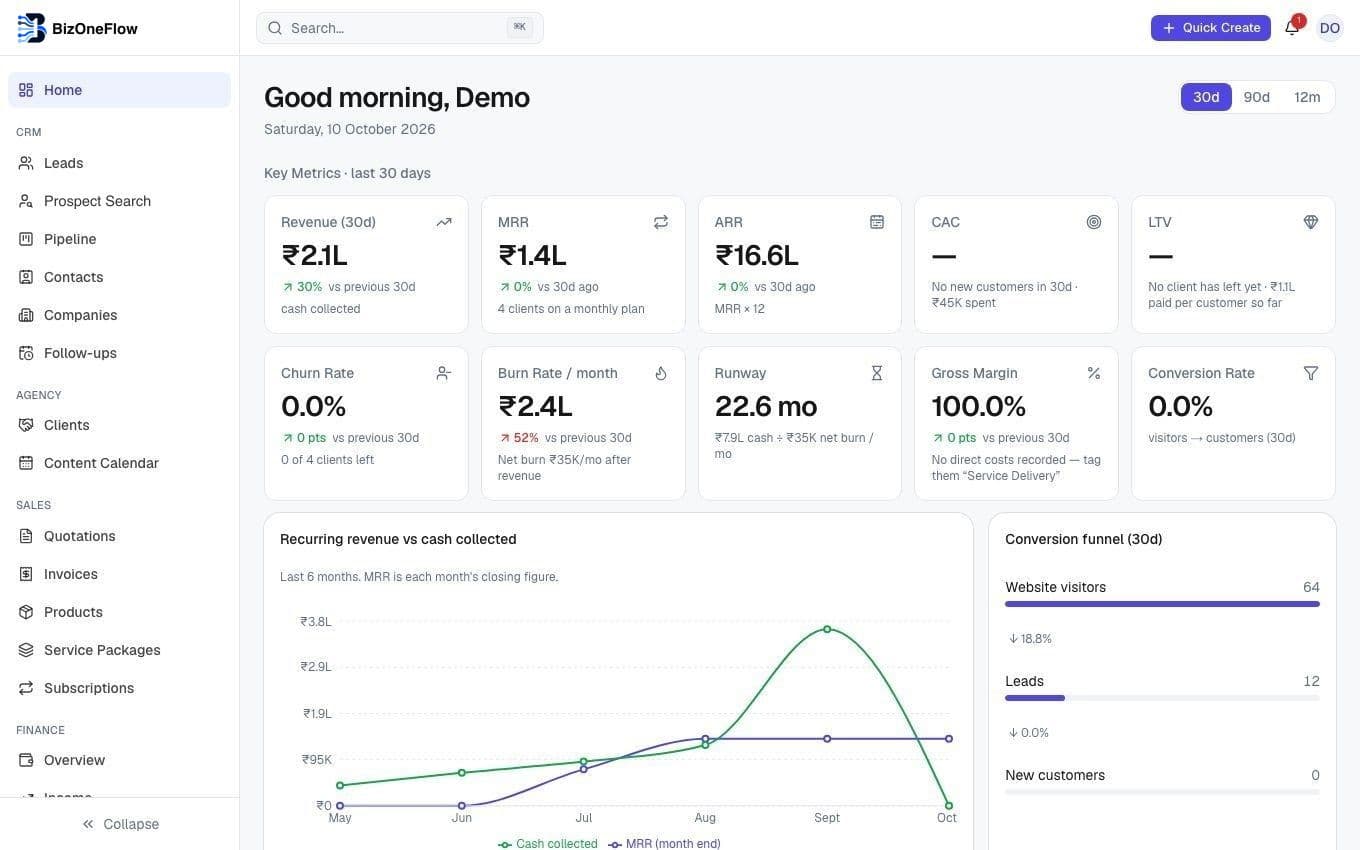Navigate to Subscriptions
This screenshot has height=850, width=1360.
(x=119, y=688)
